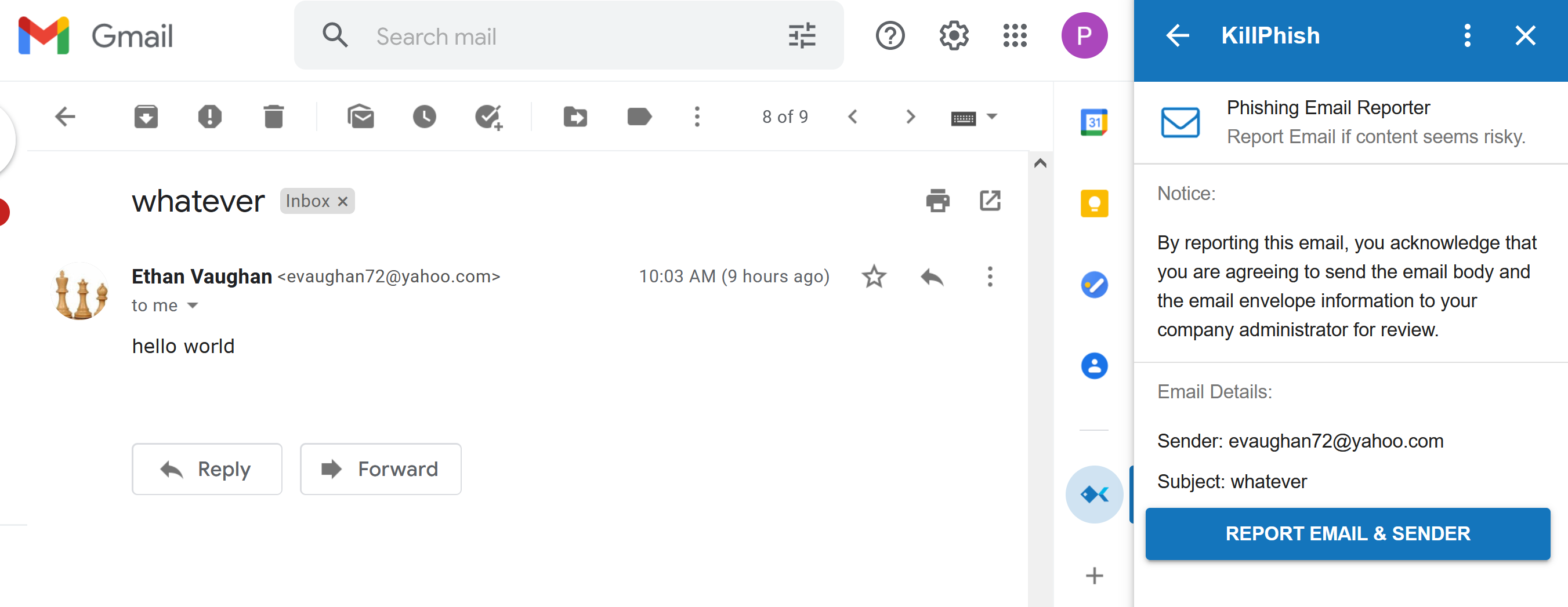Go back to inbox with back arrow

(x=65, y=116)
